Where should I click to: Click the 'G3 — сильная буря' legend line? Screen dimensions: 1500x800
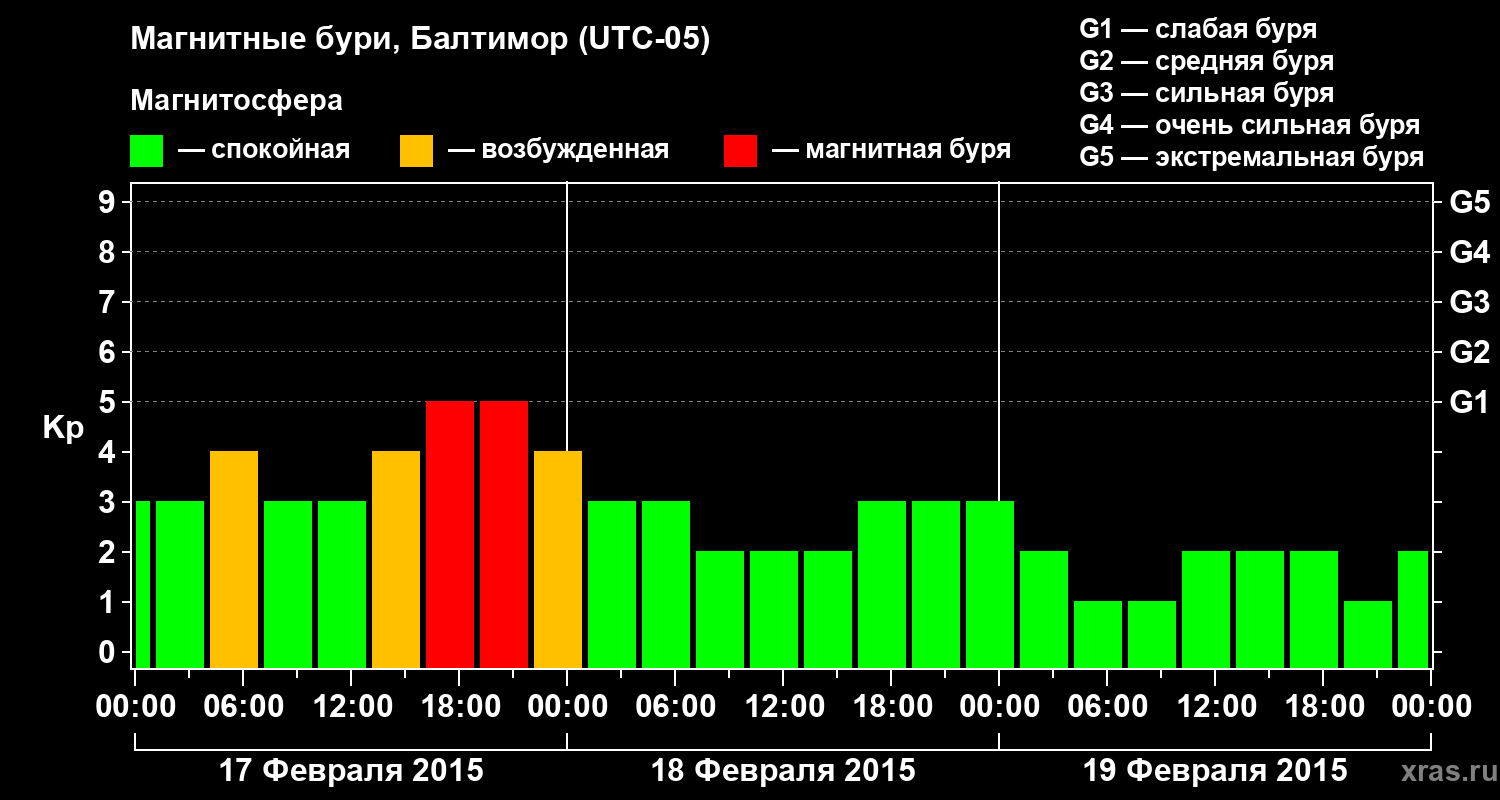coord(1207,93)
